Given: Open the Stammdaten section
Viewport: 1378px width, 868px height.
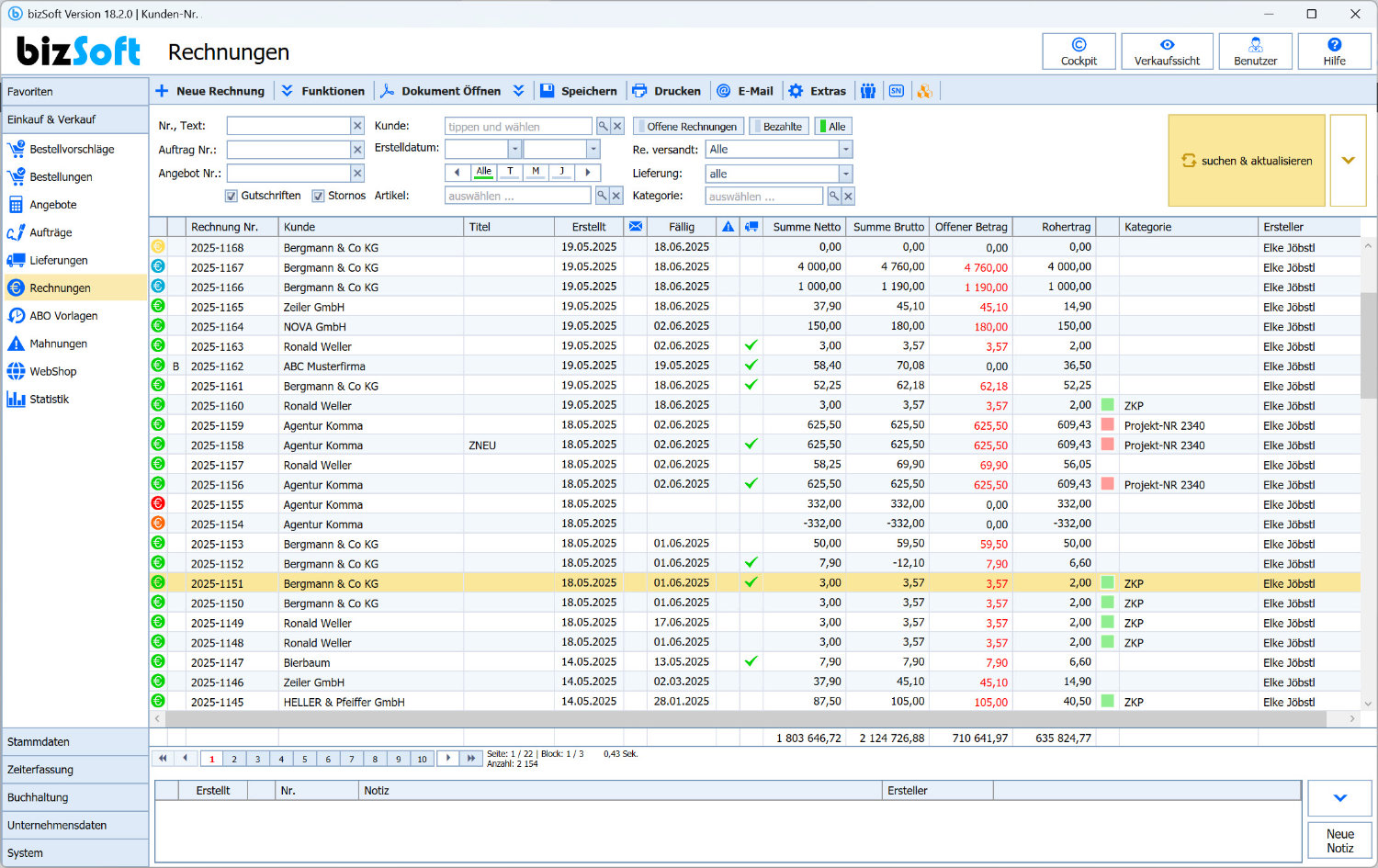Looking at the screenshot, I should click(x=75, y=741).
